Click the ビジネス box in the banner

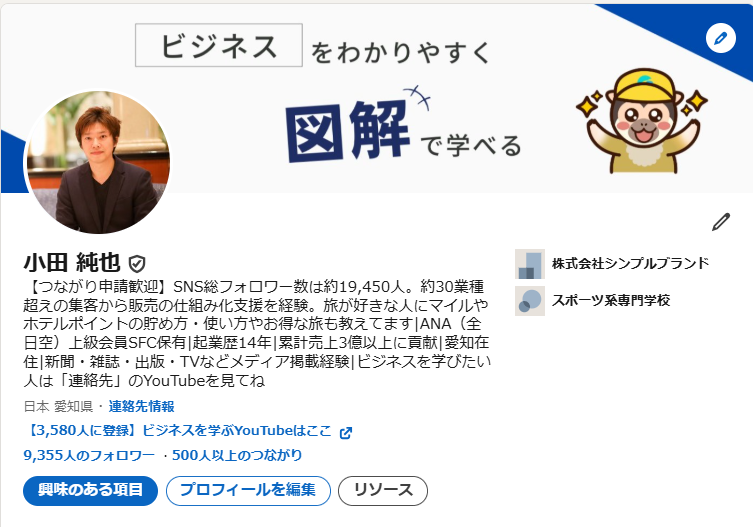(219, 45)
